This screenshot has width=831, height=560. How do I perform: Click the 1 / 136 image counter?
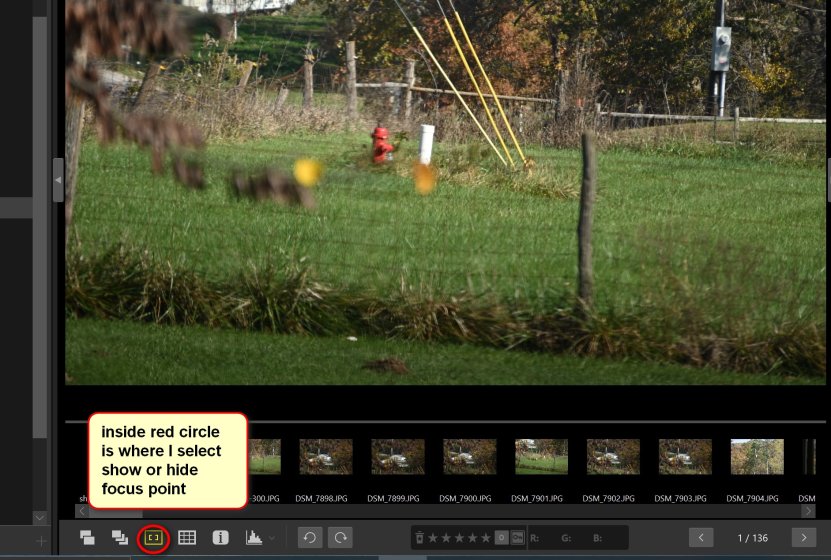[x=753, y=538]
